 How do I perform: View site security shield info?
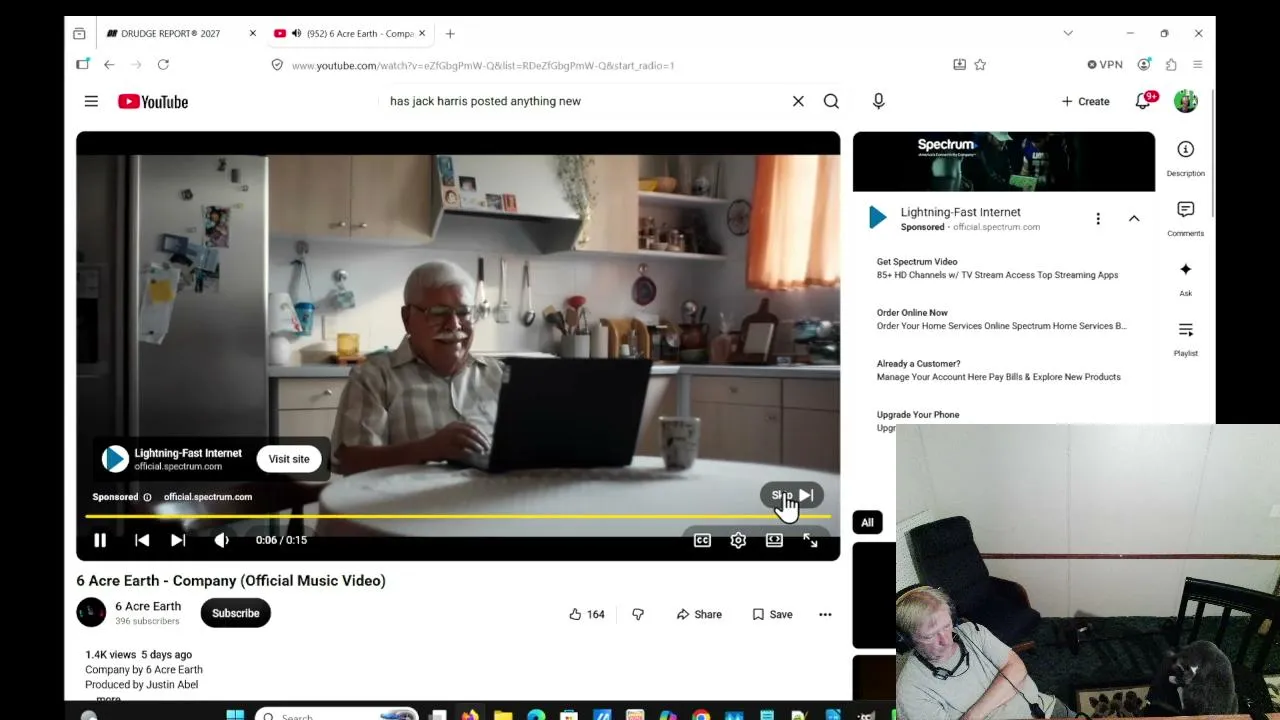click(277, 65)
